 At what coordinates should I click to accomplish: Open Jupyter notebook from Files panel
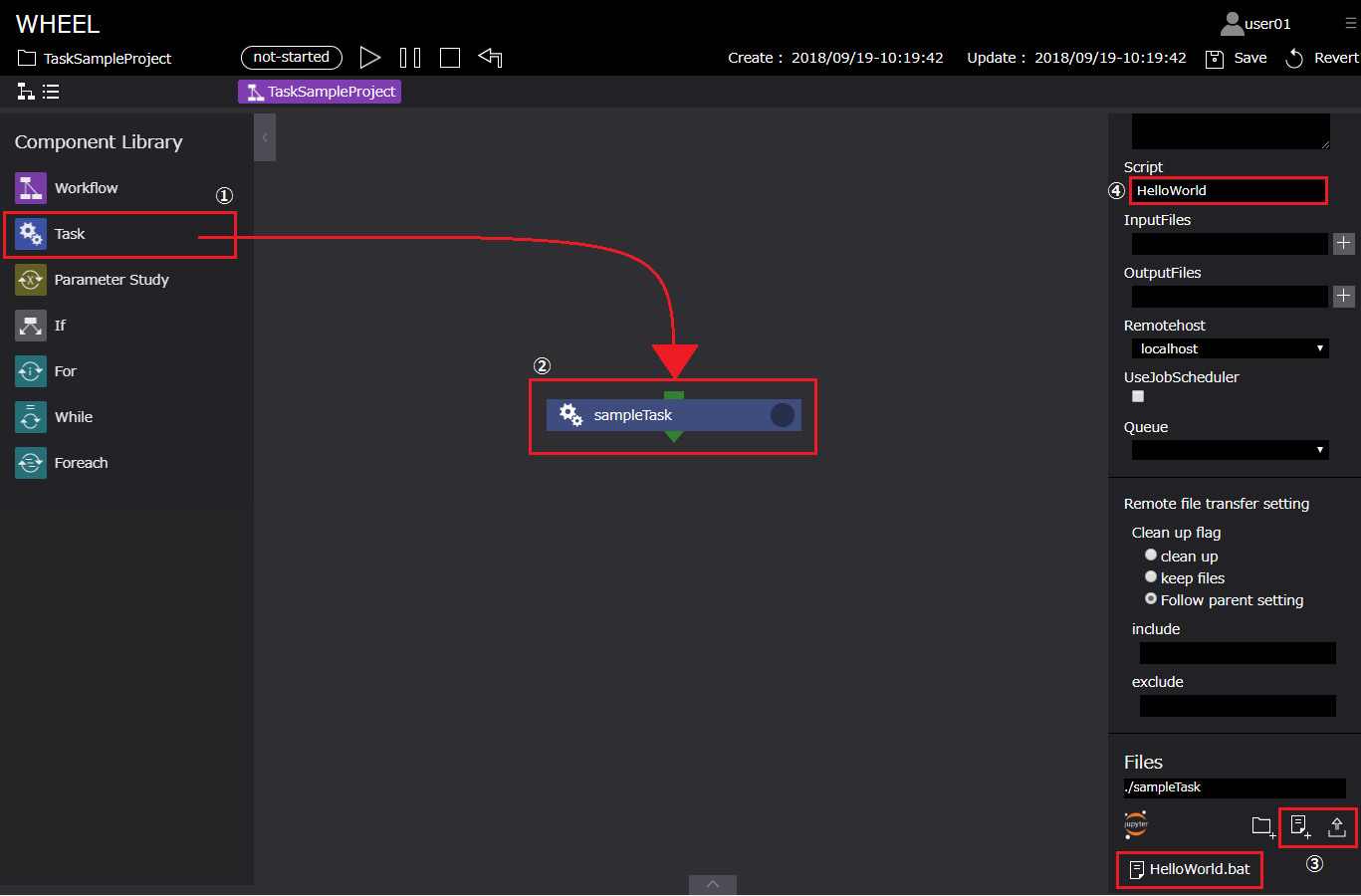coord(1136,824)
